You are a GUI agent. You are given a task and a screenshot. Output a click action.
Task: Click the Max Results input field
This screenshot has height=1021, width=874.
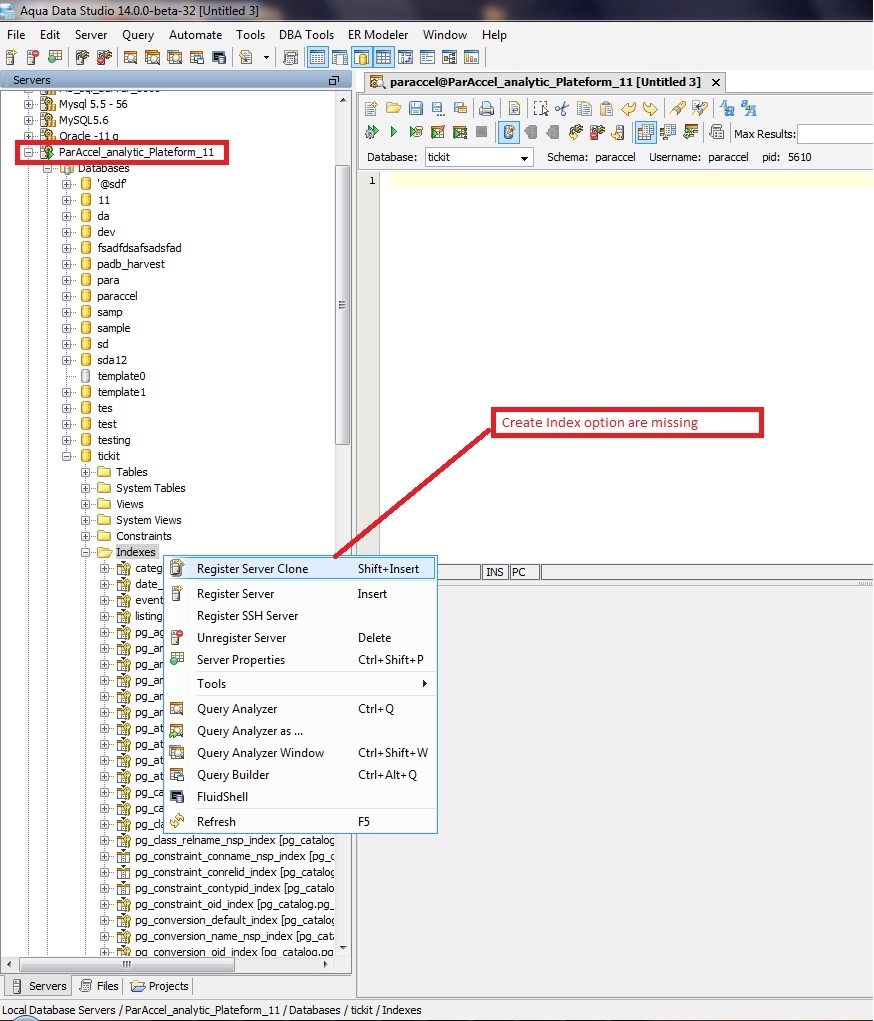click(x=835, y=134)
